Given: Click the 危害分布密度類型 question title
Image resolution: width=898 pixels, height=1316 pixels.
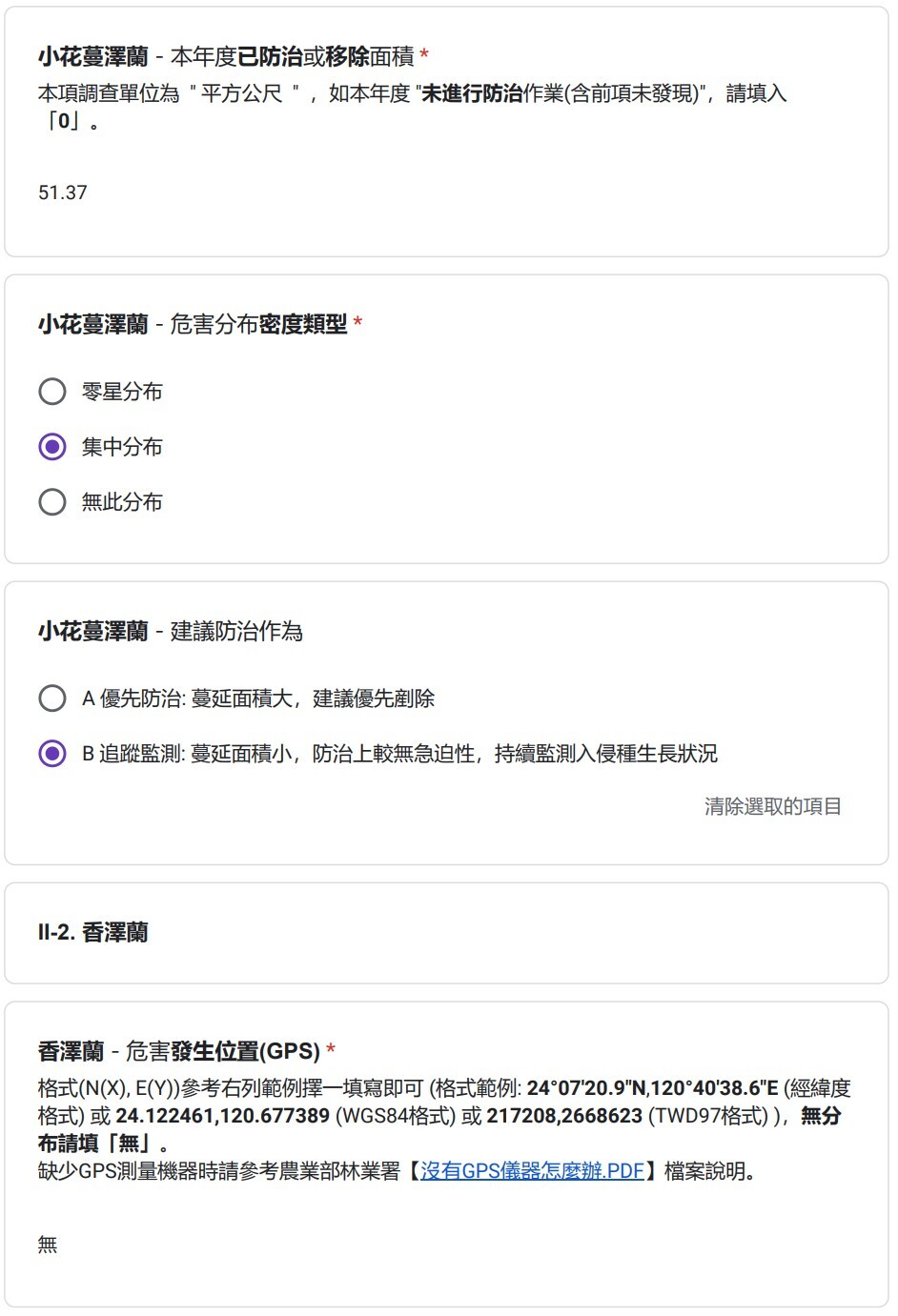Looking at the screenshot, I should 193,325.
